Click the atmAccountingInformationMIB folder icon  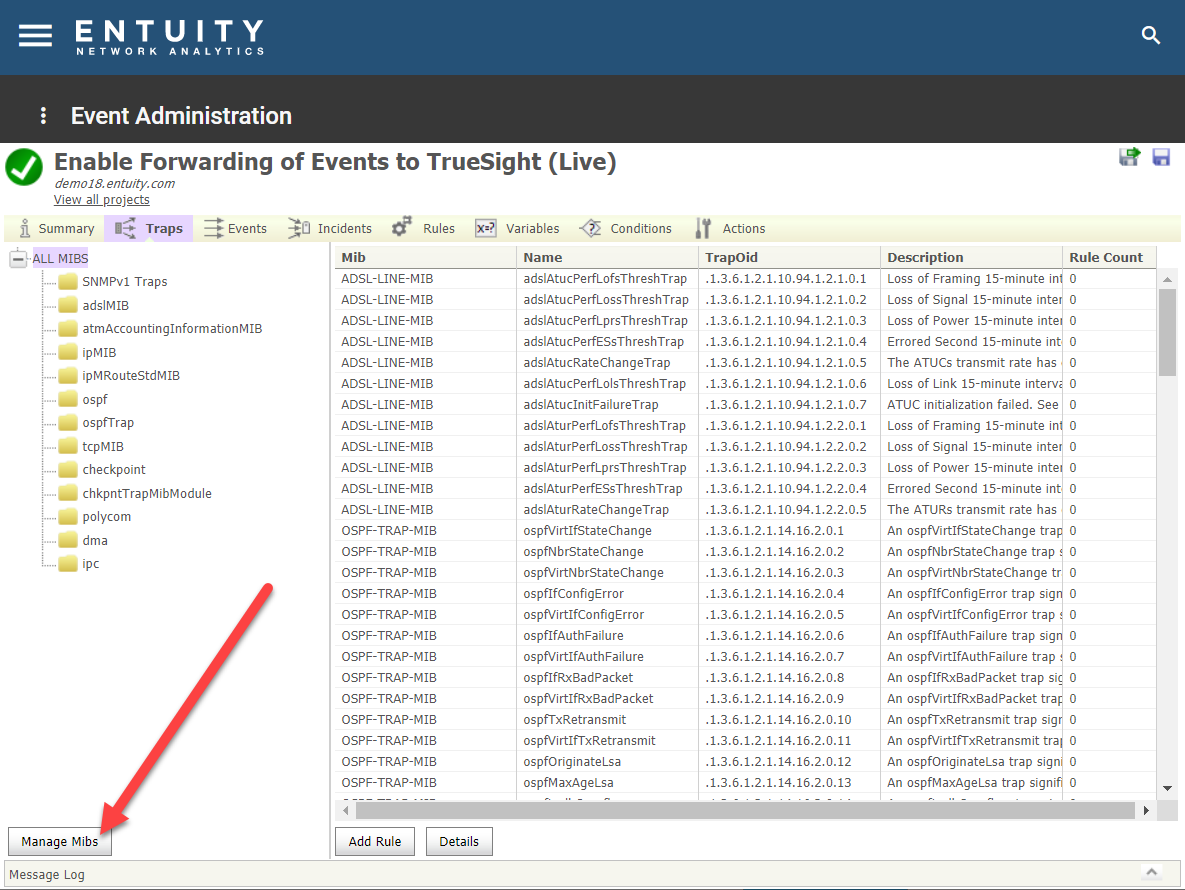(69, 329)
